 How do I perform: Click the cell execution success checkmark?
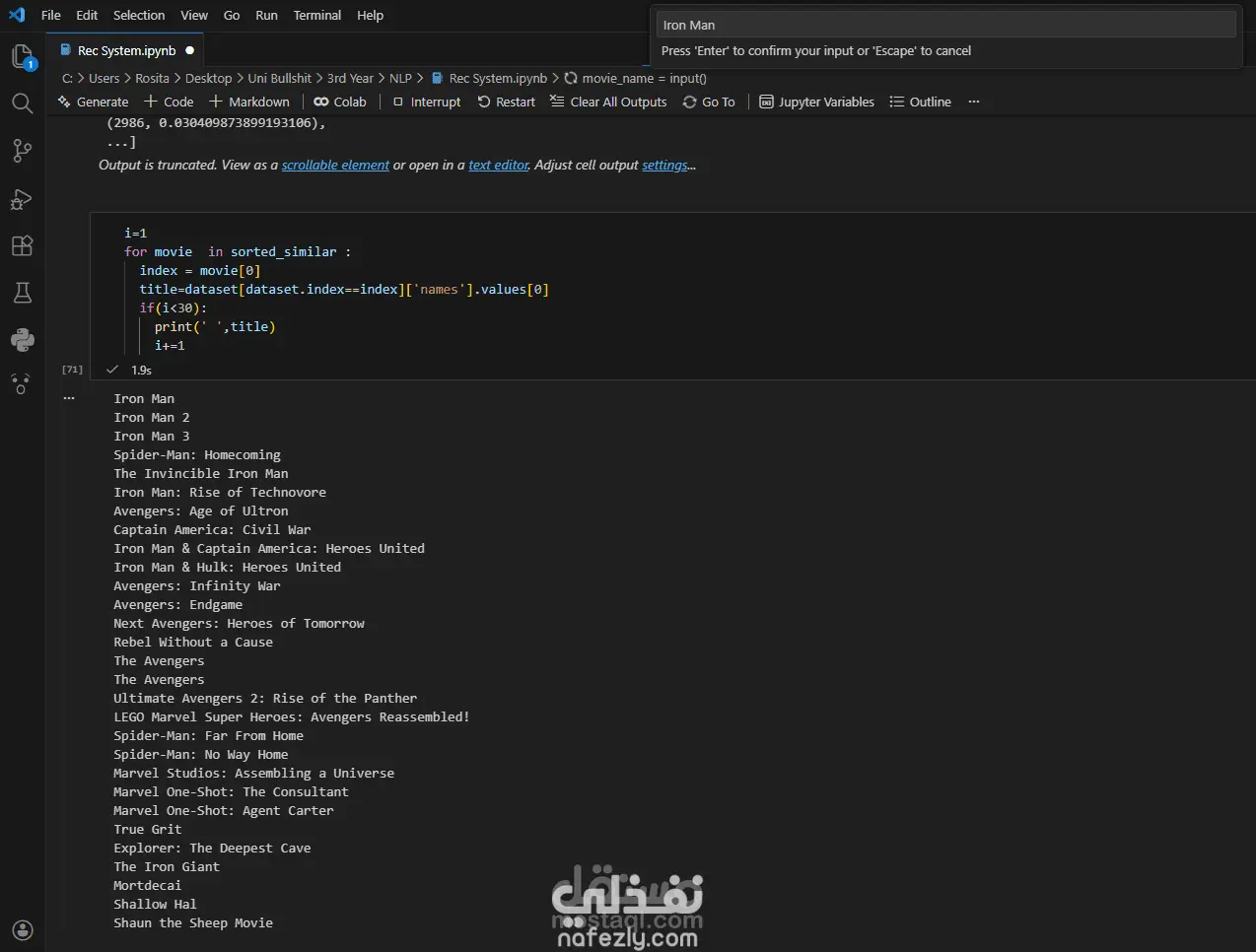pyautogui.click(x=112, y=370)
